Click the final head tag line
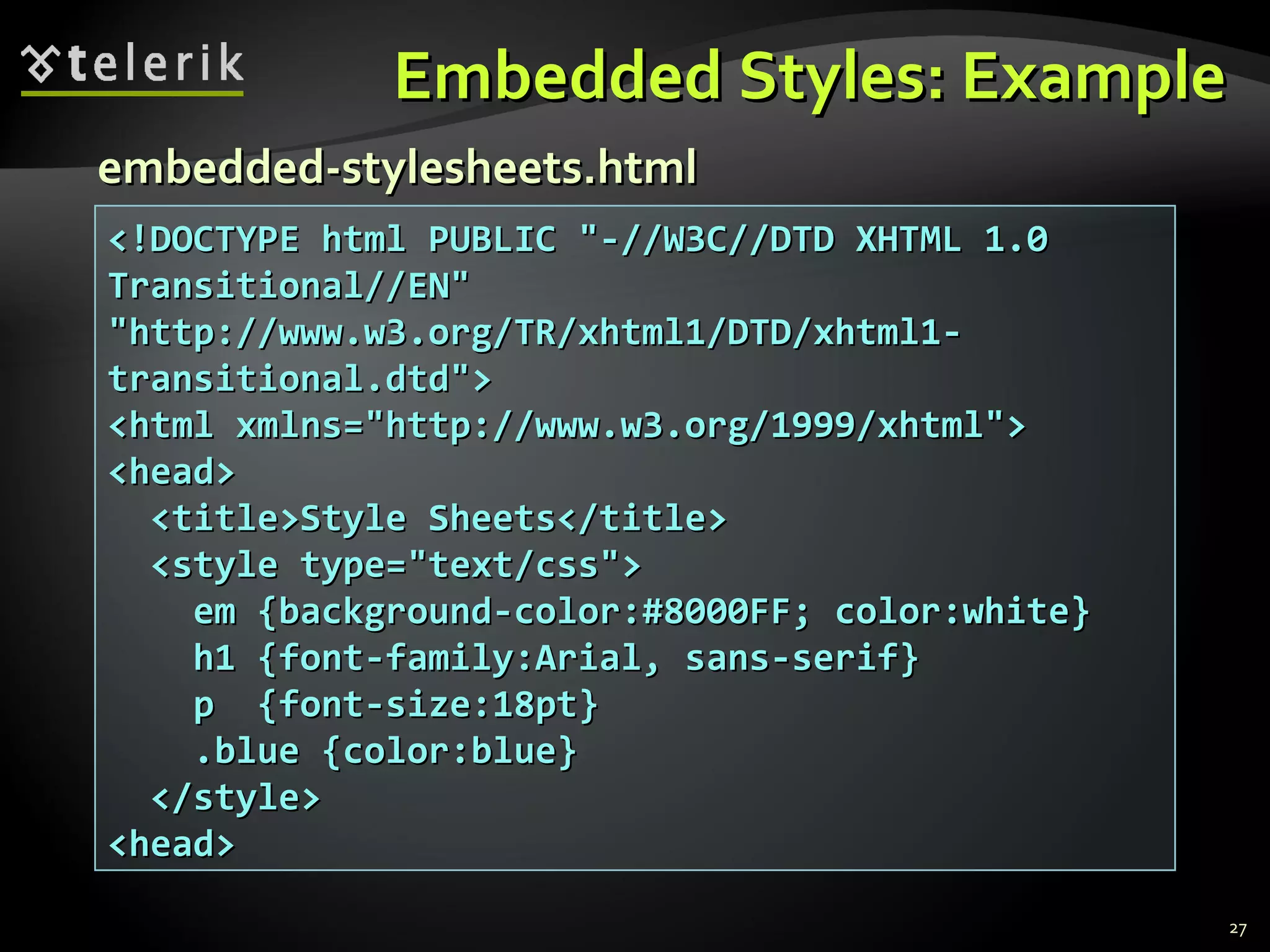 pyautogui.click(x=172, y=844)
